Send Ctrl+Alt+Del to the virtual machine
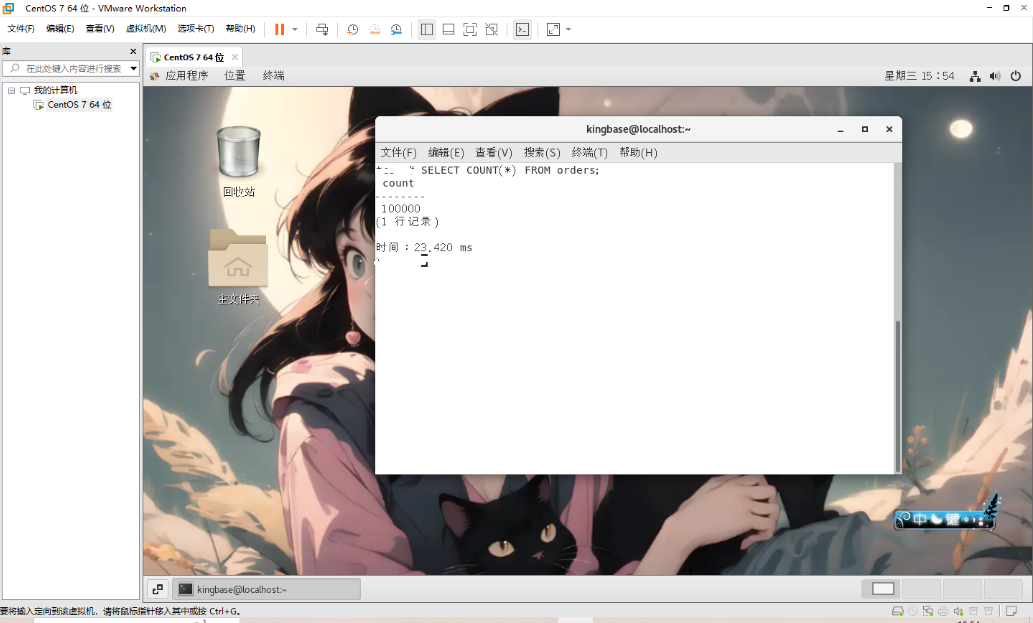The image size is (1033, 623). pos(322,30)
